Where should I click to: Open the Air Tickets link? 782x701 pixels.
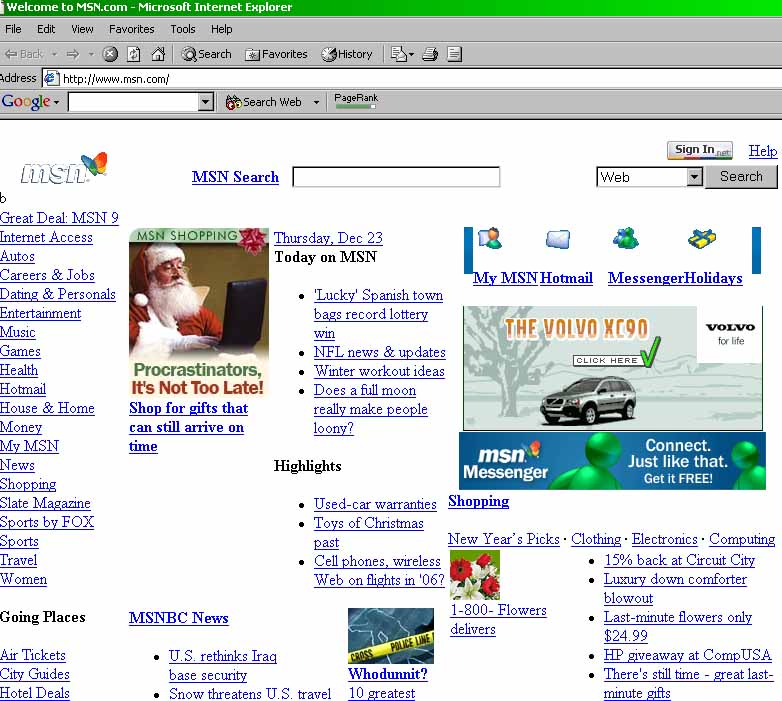click(x=33, y=655)
